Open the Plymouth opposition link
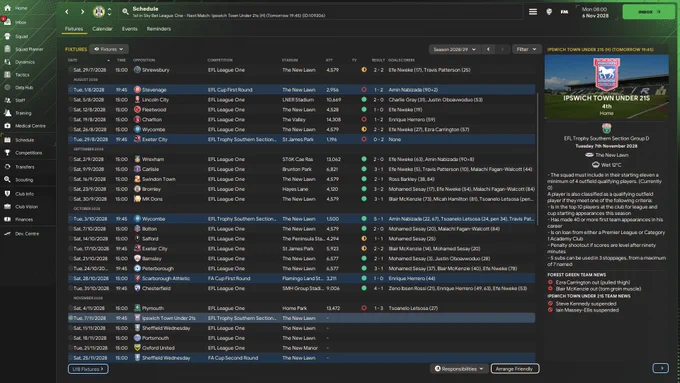 153,308
